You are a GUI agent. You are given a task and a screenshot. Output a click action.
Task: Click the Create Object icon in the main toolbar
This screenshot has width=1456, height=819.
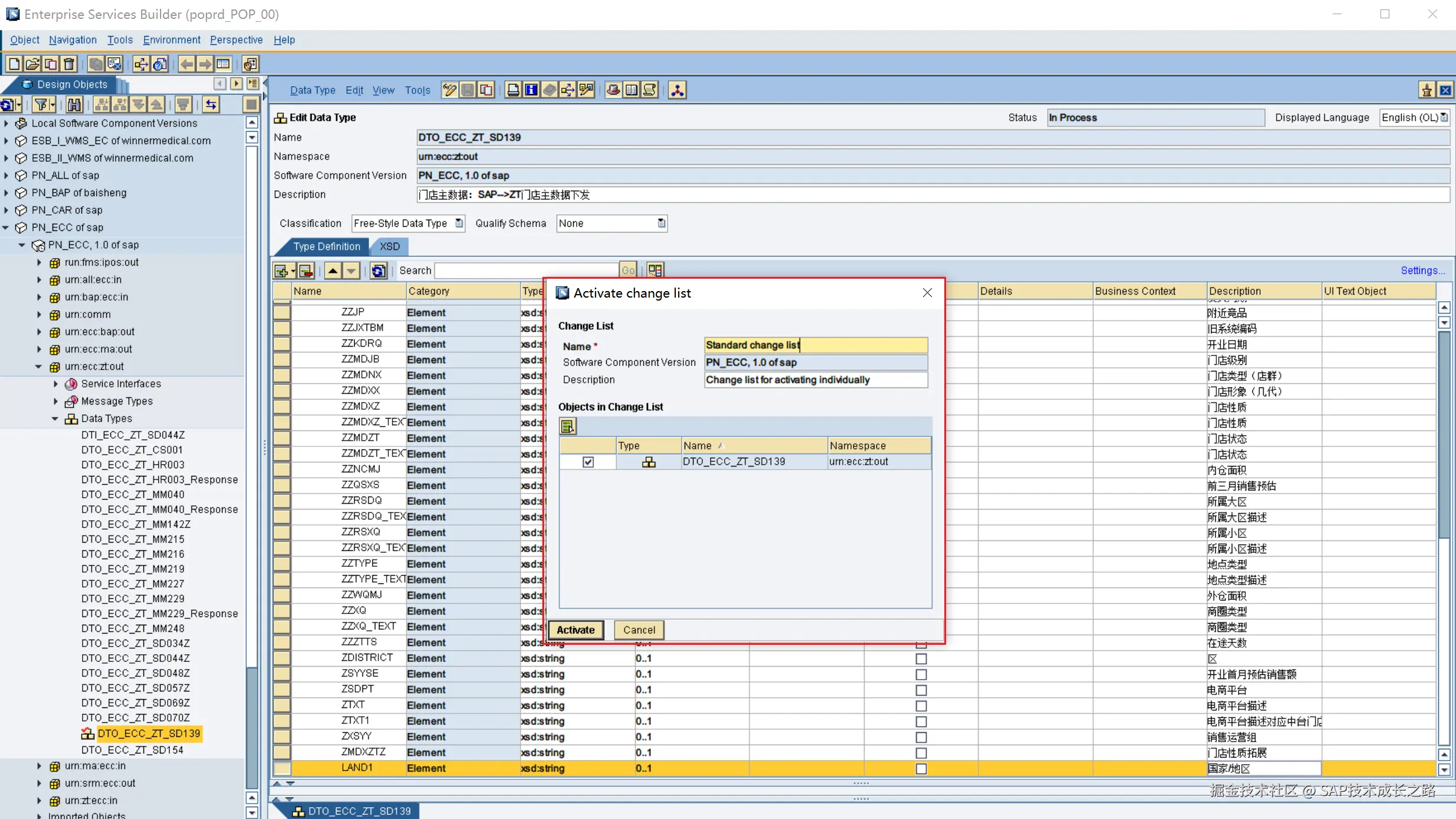15,64
